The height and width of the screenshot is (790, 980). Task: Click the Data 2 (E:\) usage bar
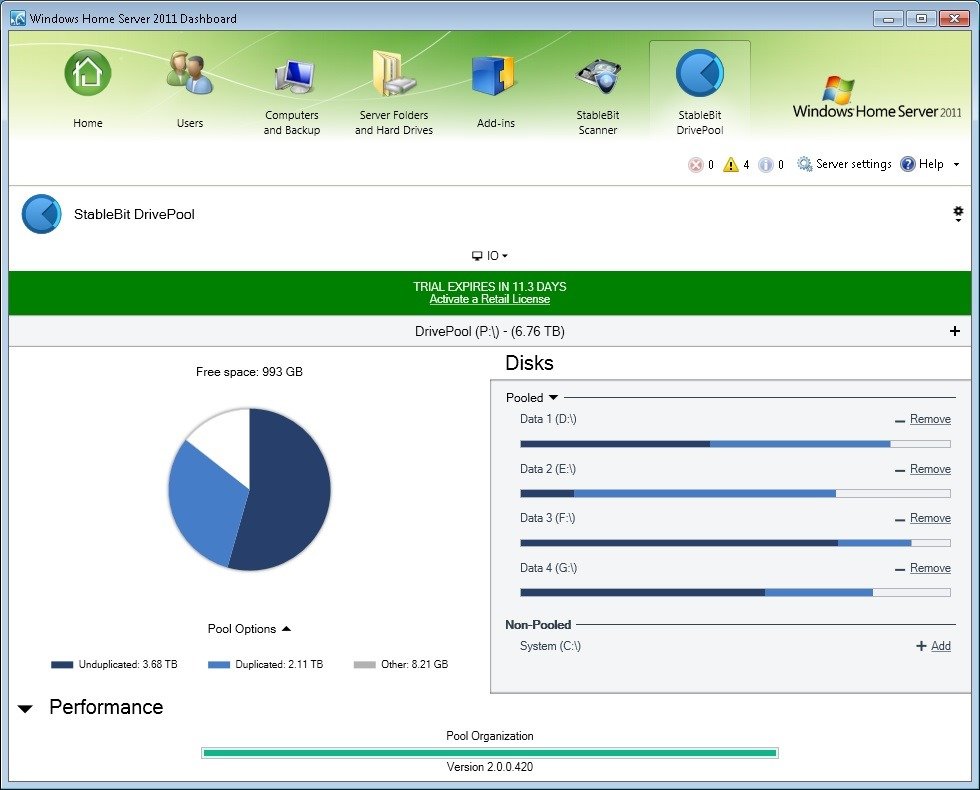coord(735,494)
